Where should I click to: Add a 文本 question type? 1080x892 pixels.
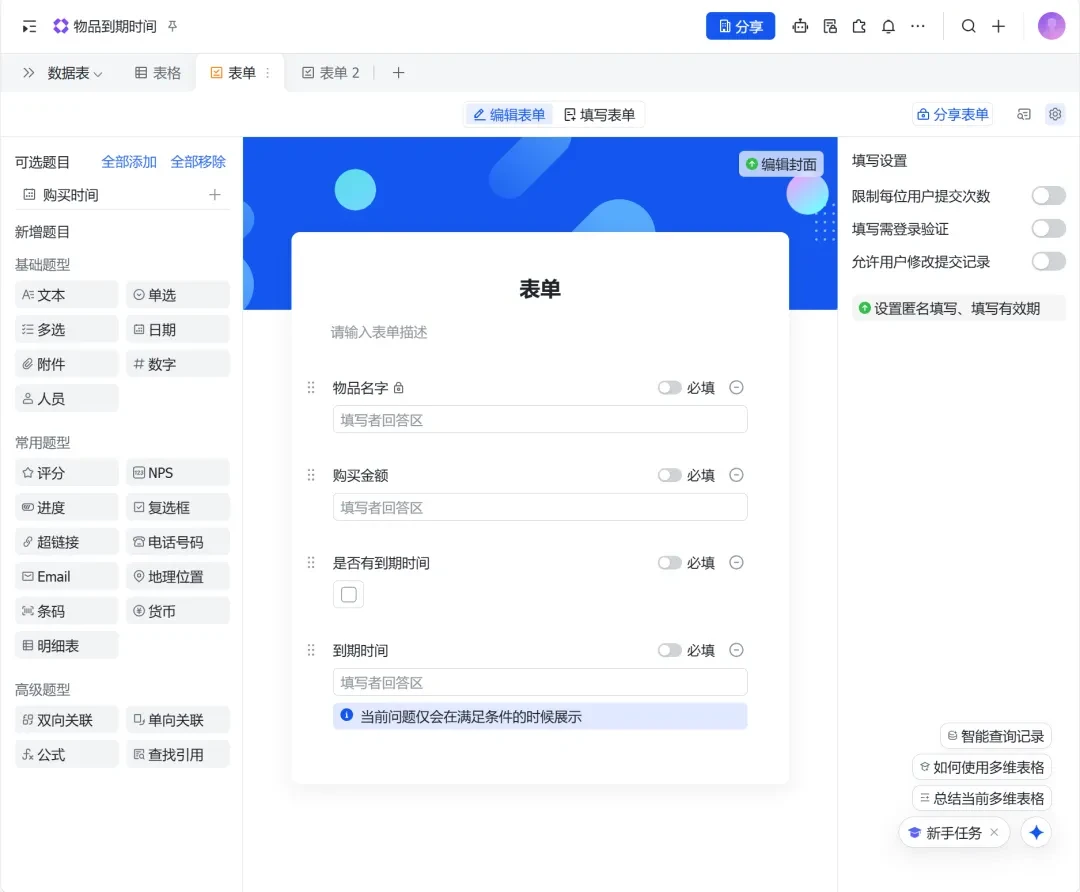[x=66, y=295]
